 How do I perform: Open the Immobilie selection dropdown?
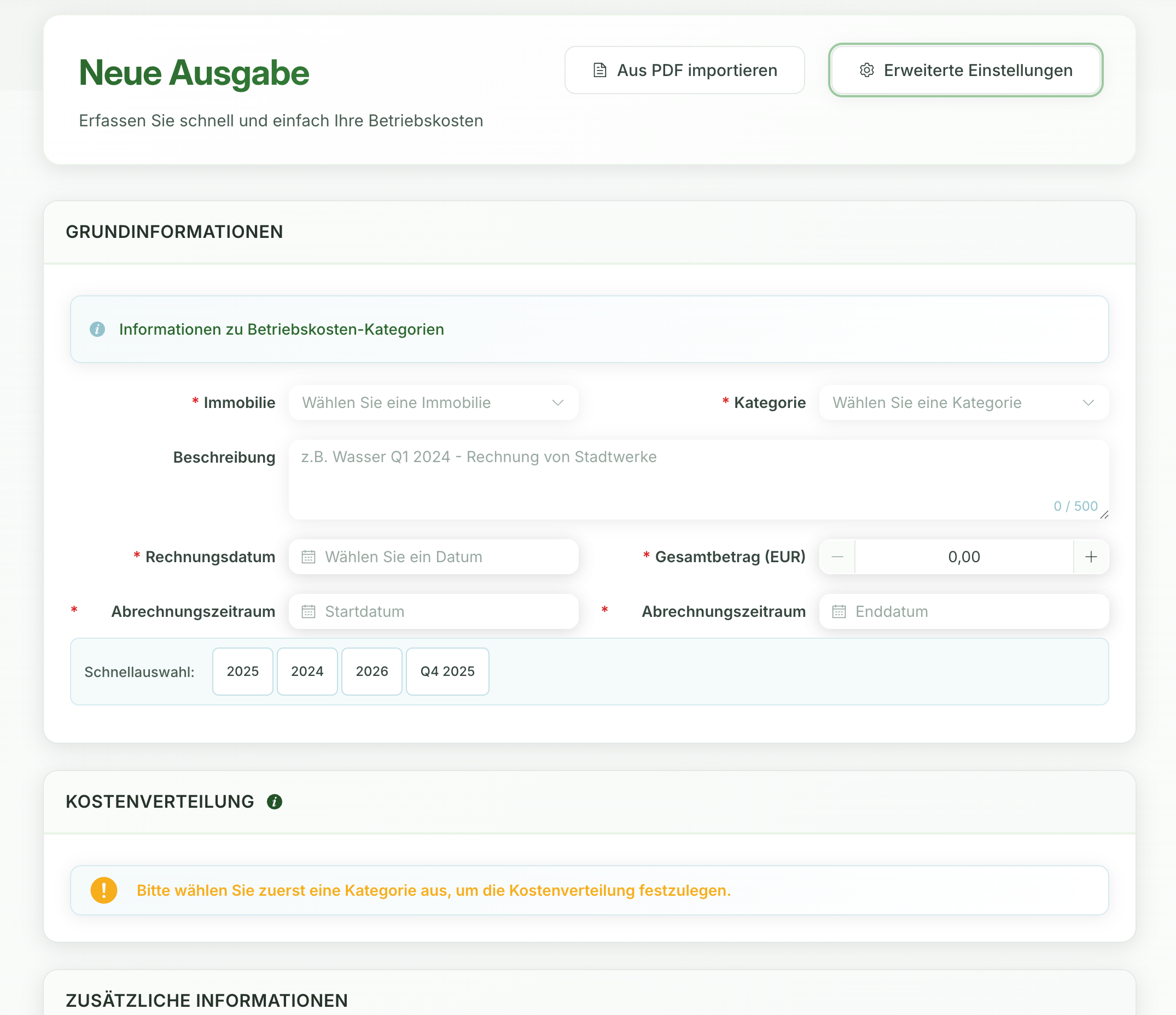(x=433, y=402)
